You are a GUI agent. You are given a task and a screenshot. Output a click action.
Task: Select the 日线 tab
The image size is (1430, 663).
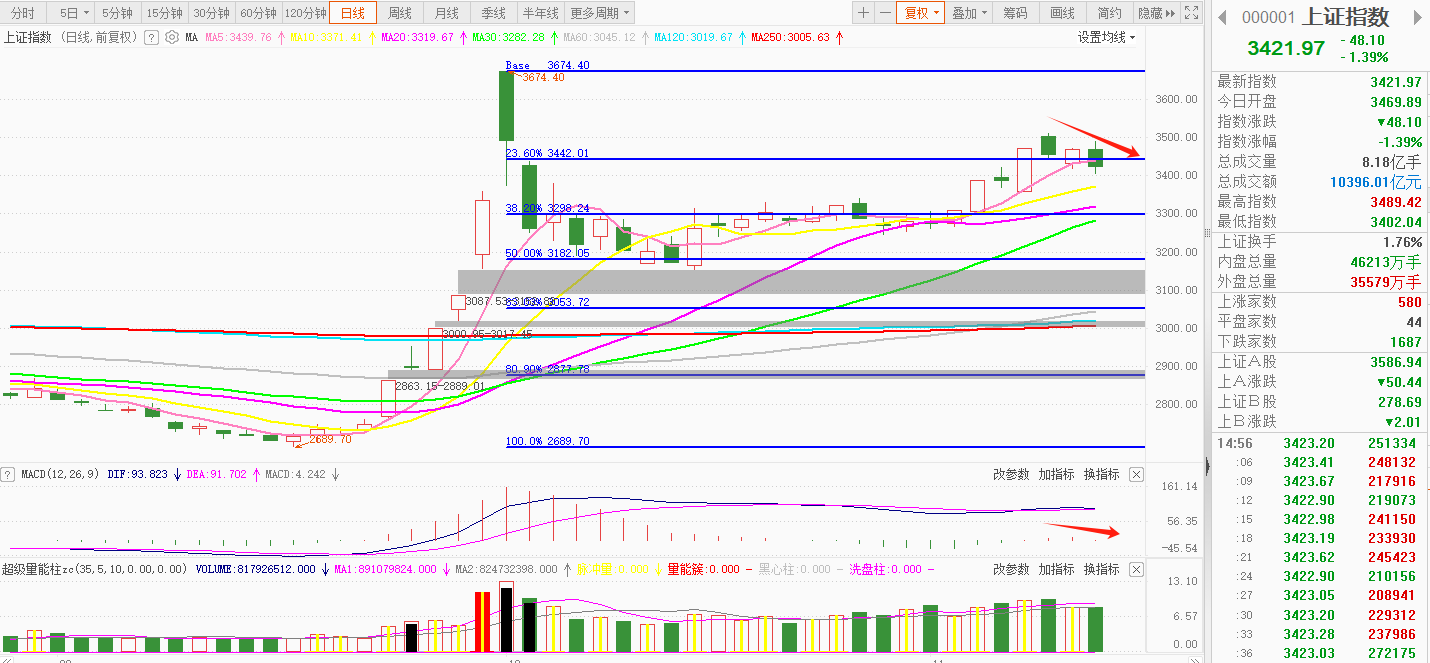(353, 13)
